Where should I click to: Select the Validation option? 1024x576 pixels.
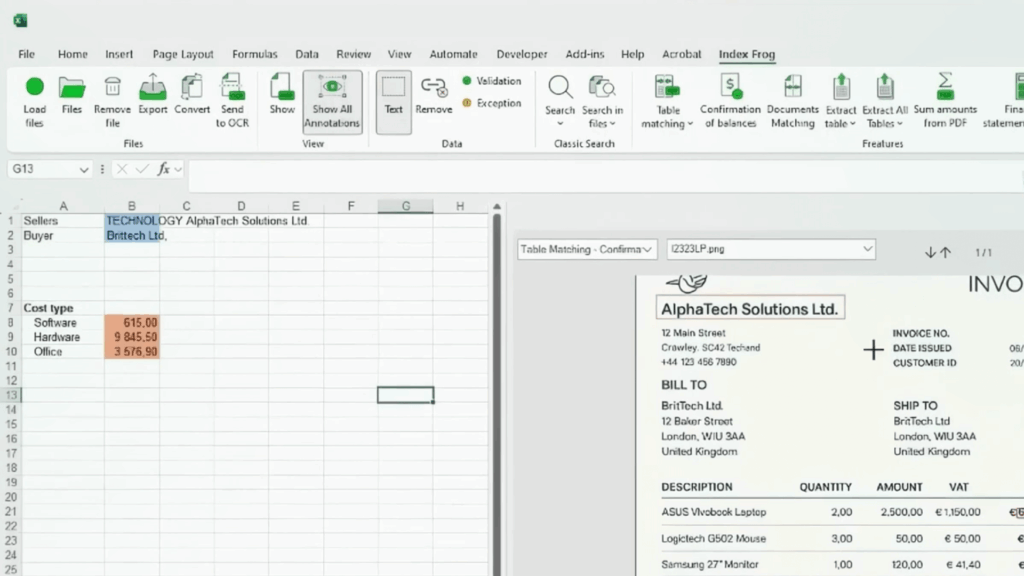click(492, 81)
